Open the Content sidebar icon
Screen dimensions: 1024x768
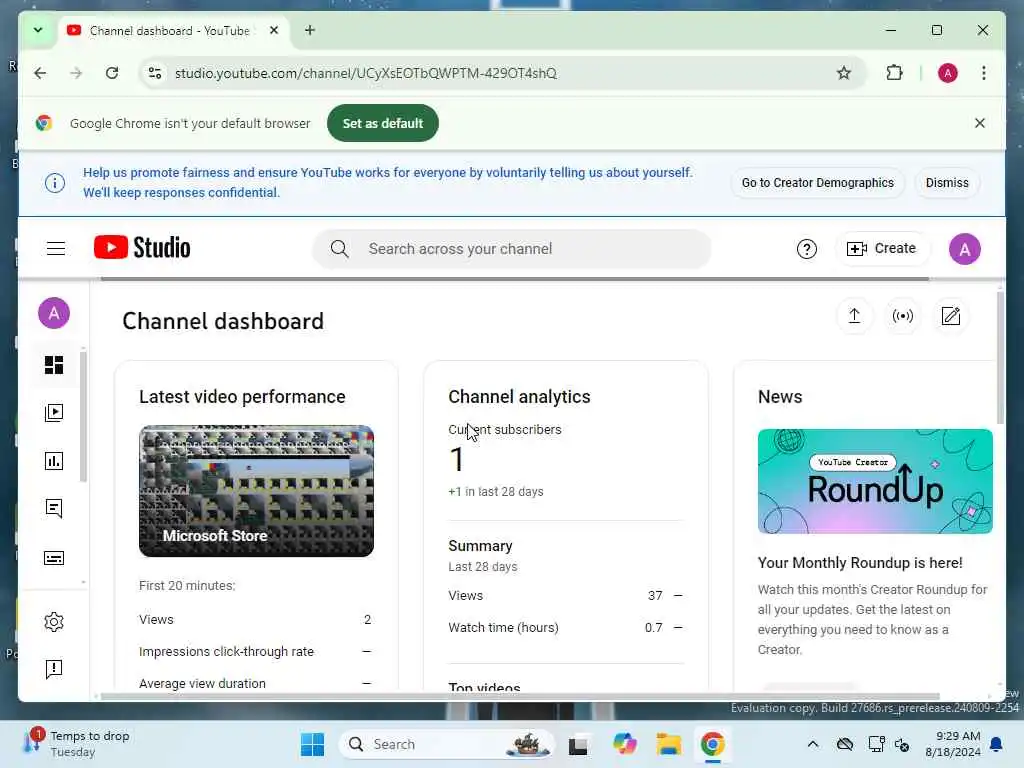[54, 413]
